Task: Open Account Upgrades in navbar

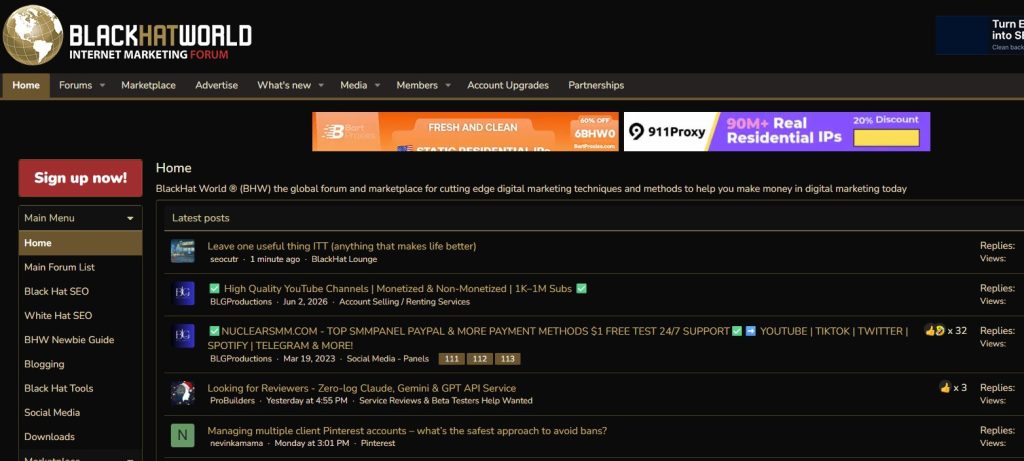Action: [508, 86]
